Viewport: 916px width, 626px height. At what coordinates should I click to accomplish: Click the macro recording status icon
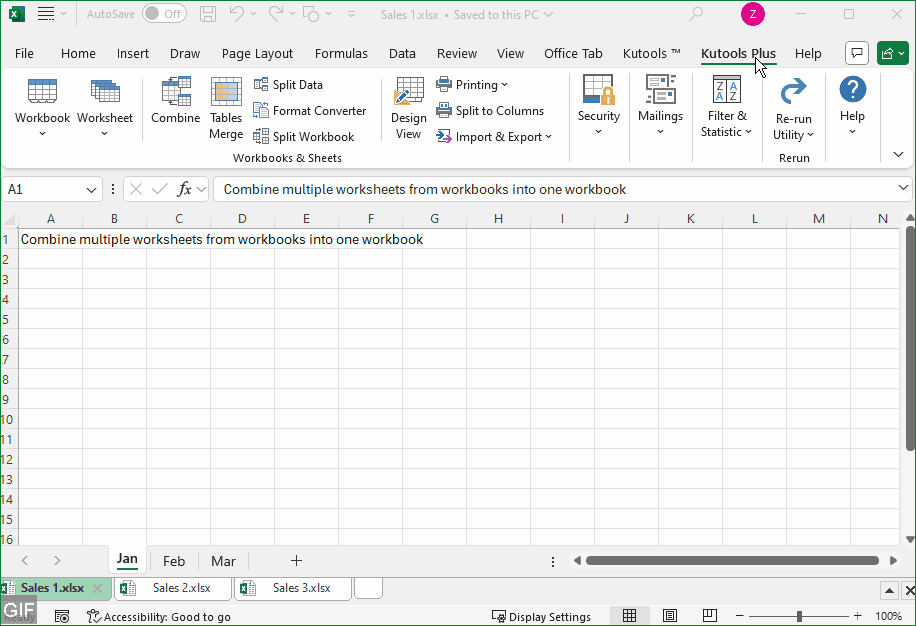62,616
